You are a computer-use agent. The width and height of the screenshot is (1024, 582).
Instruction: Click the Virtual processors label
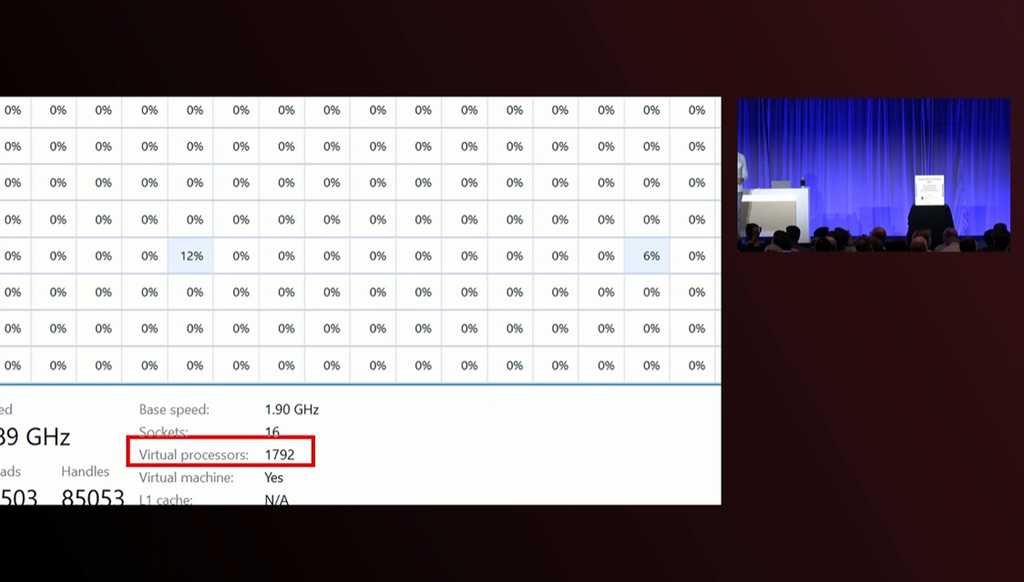coord(193,455)
